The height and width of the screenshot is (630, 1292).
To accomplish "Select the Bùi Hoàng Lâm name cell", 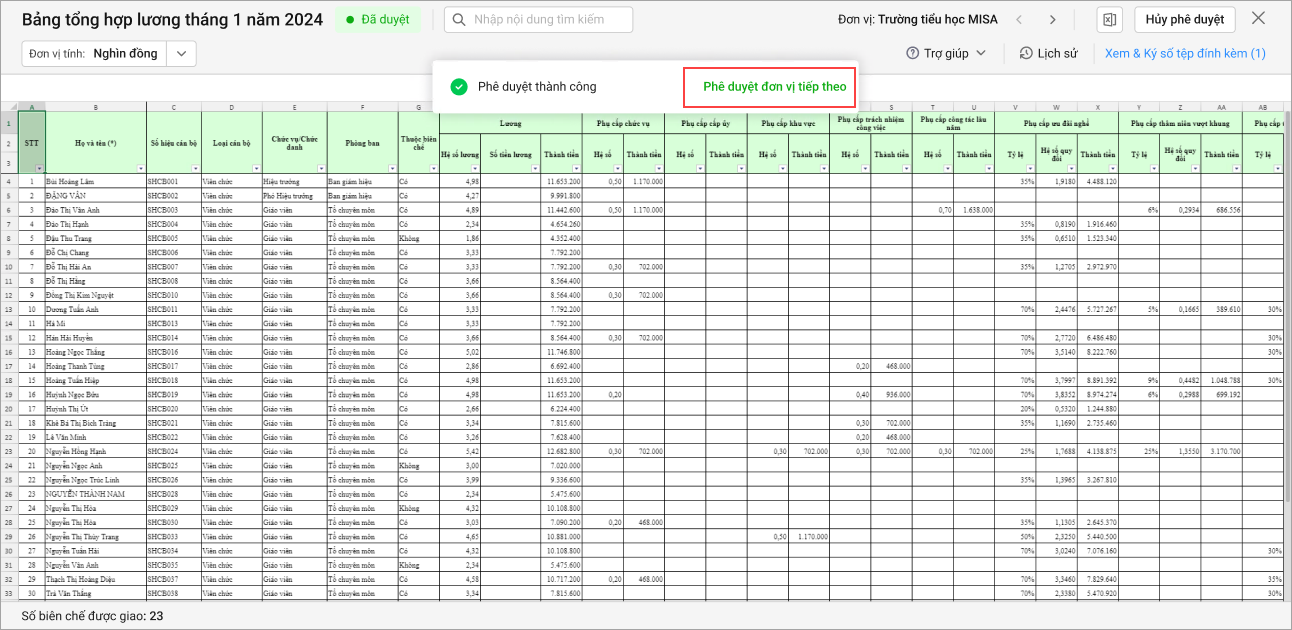I will point(95,181).
